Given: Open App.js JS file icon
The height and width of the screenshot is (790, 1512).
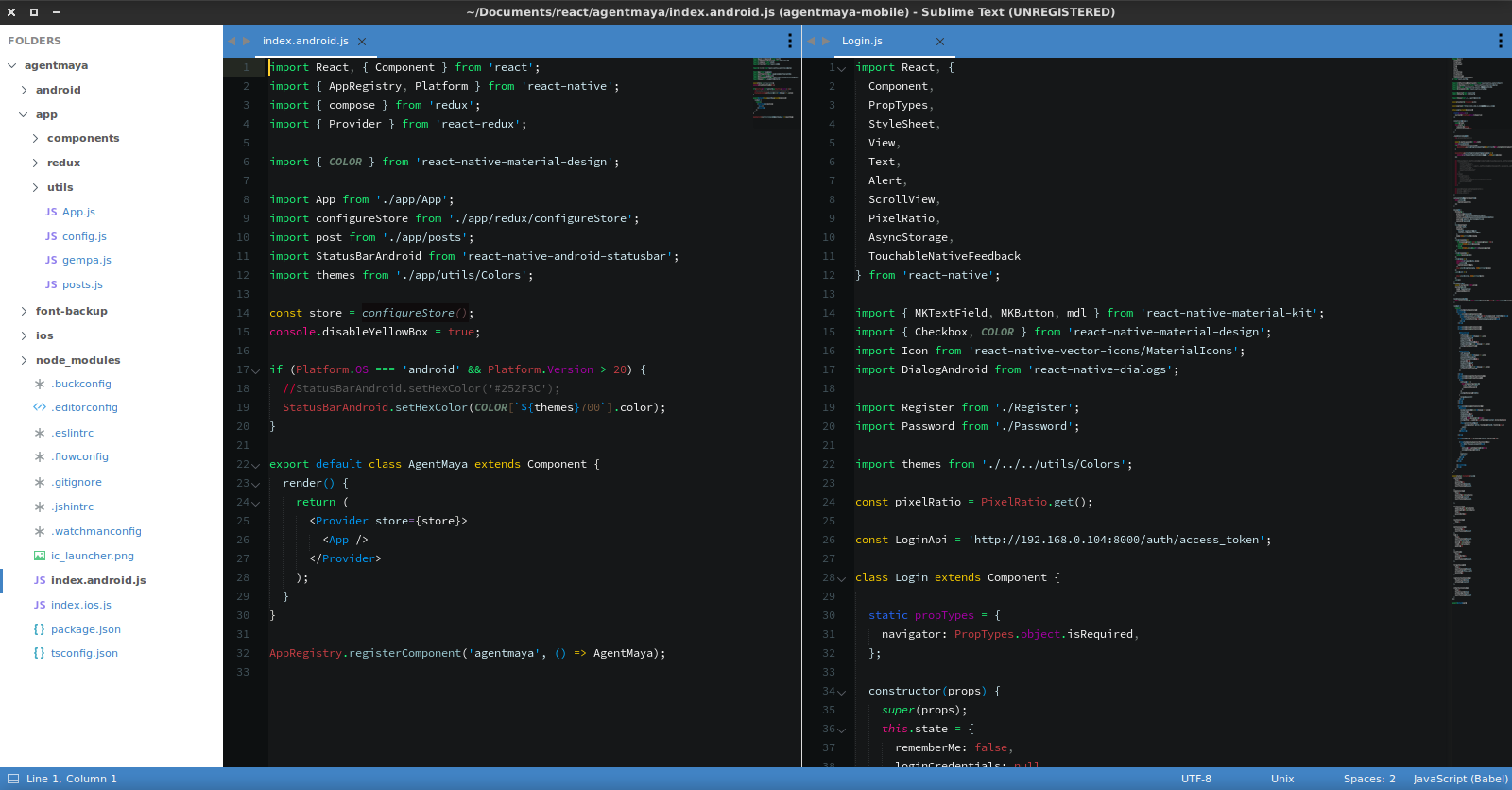Looking at the screenshot, I should [x=51, y=213].
